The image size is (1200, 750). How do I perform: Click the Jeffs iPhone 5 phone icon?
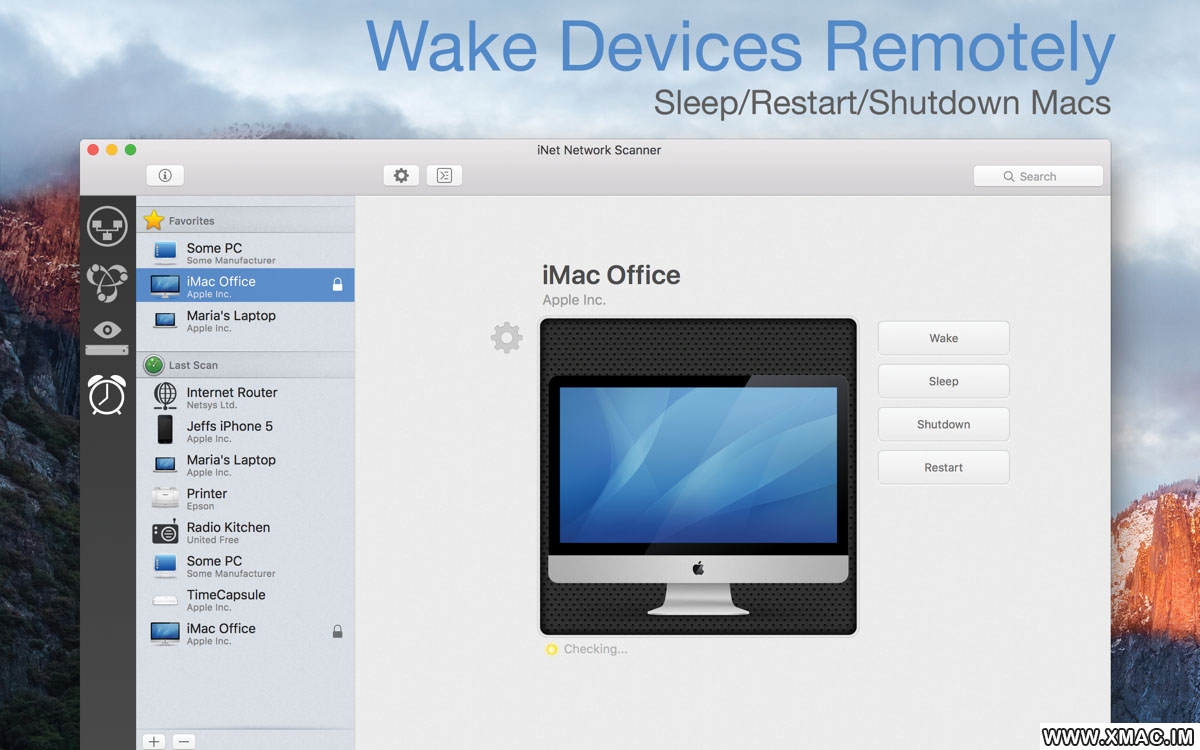[x=165, y=430]
